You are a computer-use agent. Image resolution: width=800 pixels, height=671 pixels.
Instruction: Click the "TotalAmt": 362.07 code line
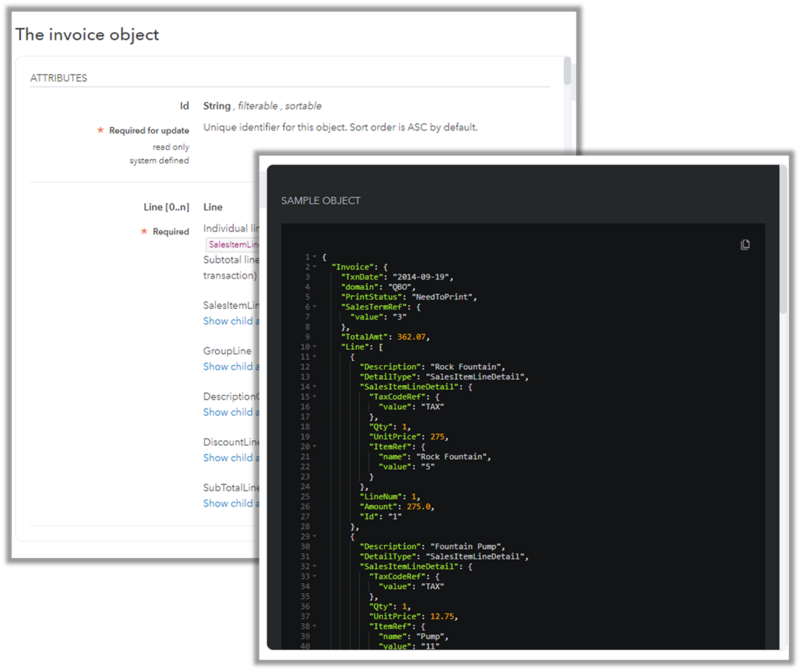(385, 337)
